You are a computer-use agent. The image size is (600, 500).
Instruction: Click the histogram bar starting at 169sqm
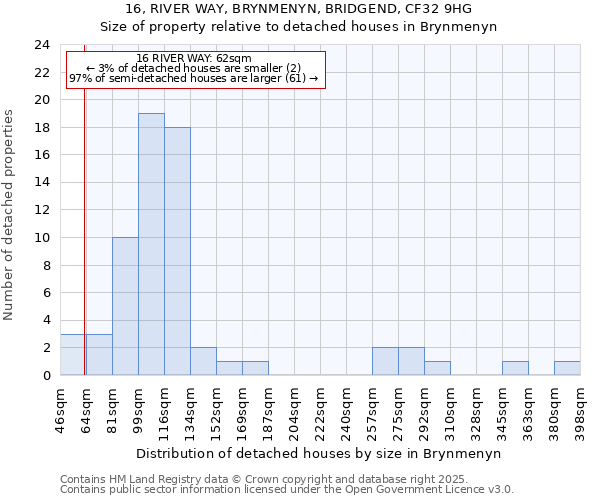click(x=256, y=368)
